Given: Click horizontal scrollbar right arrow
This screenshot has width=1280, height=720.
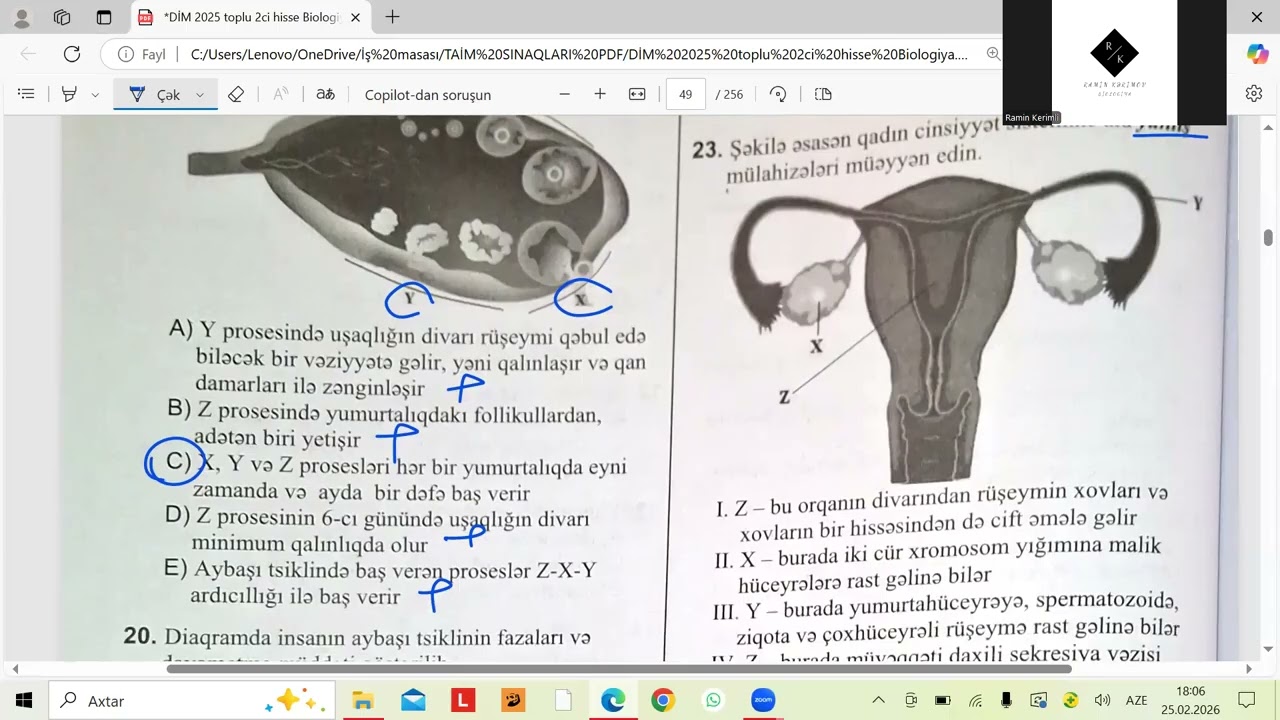Looking at the screenshot, I should (x=1249, y=668).
